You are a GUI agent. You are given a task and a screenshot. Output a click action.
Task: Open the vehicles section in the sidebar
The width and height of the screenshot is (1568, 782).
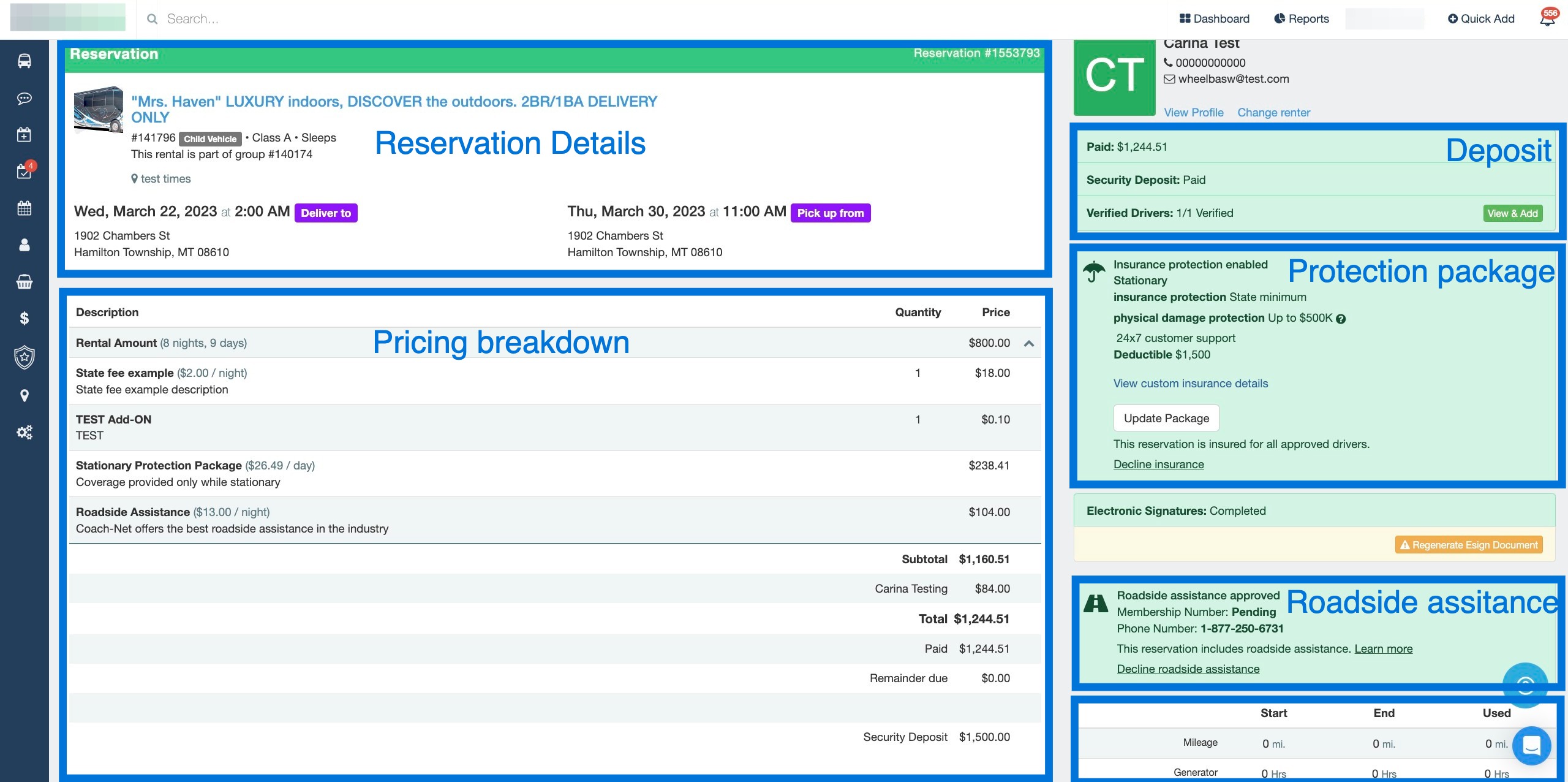click(23, 61)
